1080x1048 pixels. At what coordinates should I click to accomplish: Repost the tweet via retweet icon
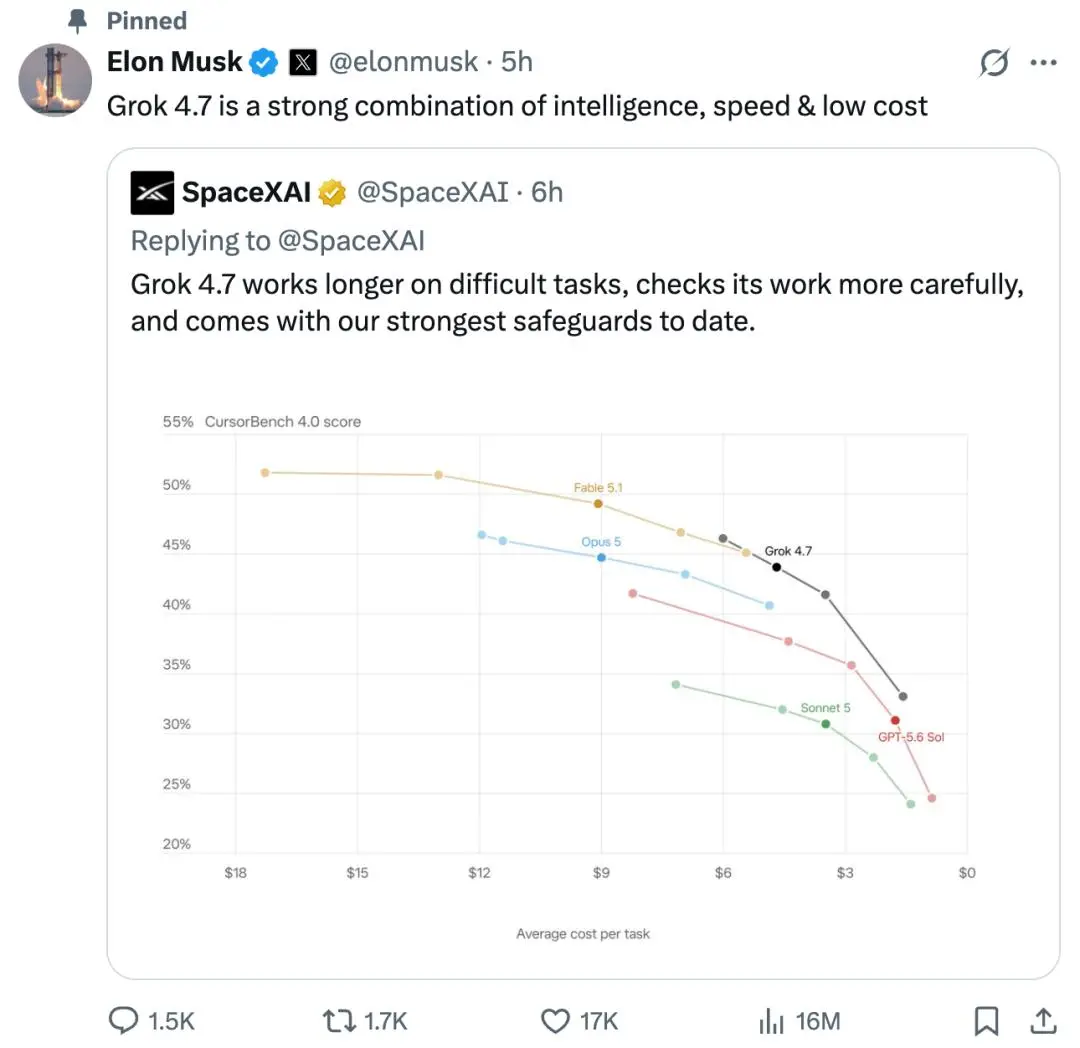(340, 1020)
